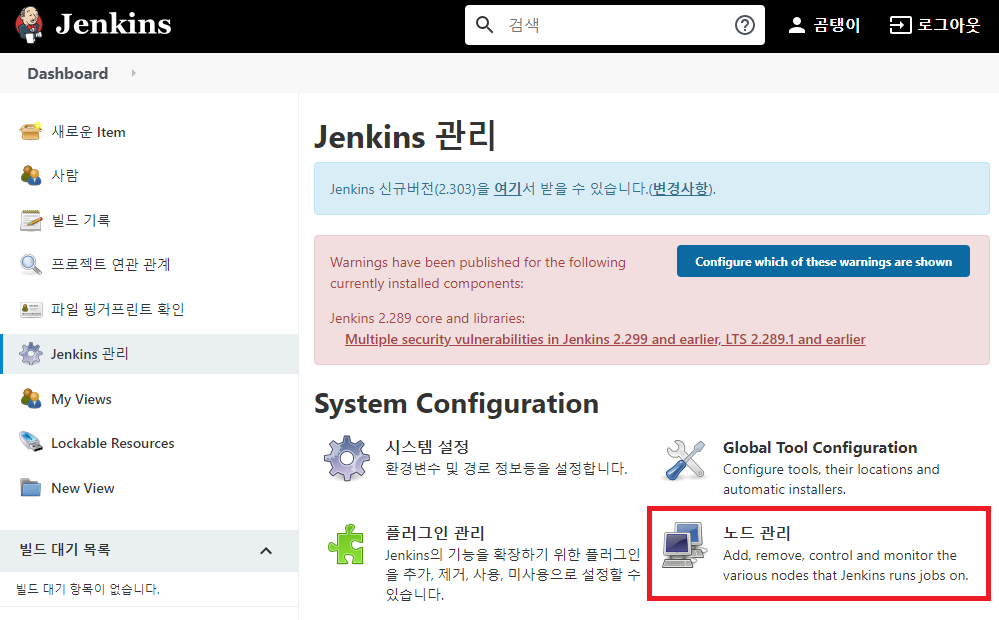Click the user profile icon beside 곰탱이

pyautogui.click(x=796, y=25)
